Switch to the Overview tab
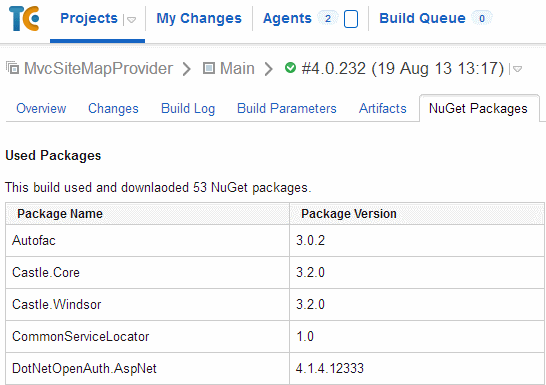Screen dimensions: 546x385 pyautogui.click(x=41, y=108)
